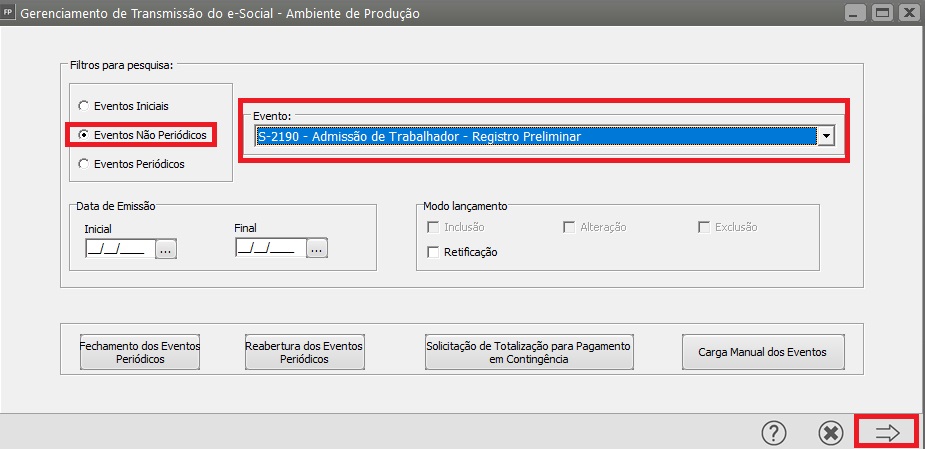The width and height of the screenshot is (925, 449).
Task: Click Reabertura dos Eventos Periódicos button
Action: (x=304, y=352)
